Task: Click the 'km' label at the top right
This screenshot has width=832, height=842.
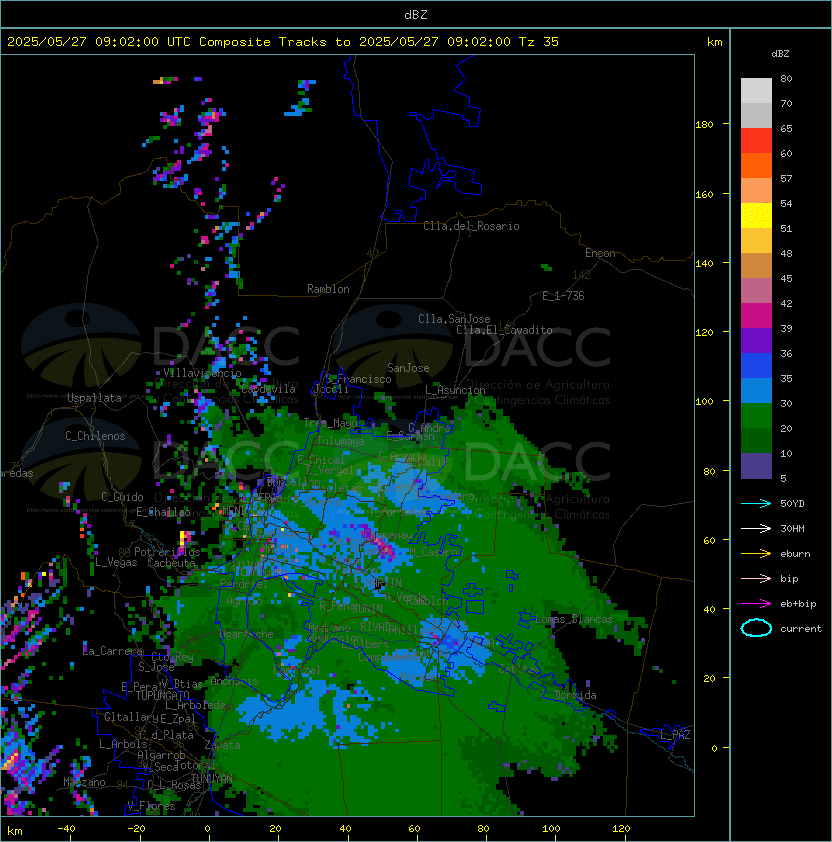Action: [x=714, y=42]
